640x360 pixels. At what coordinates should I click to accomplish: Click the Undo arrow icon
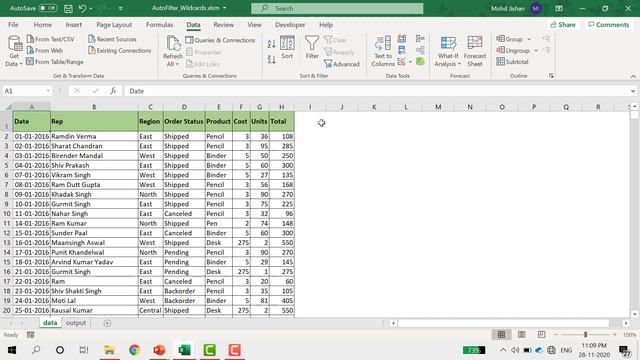(x=82, y=8)
